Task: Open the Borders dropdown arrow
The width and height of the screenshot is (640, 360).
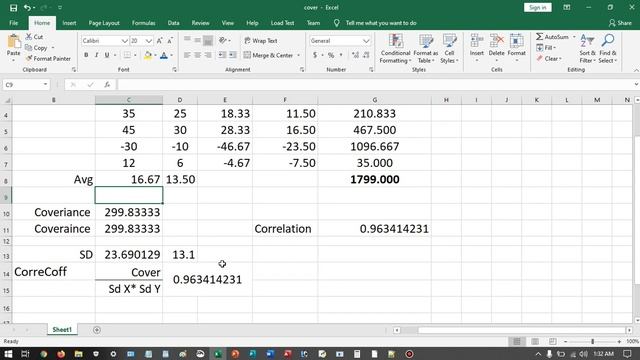Action: click(135, 55)
